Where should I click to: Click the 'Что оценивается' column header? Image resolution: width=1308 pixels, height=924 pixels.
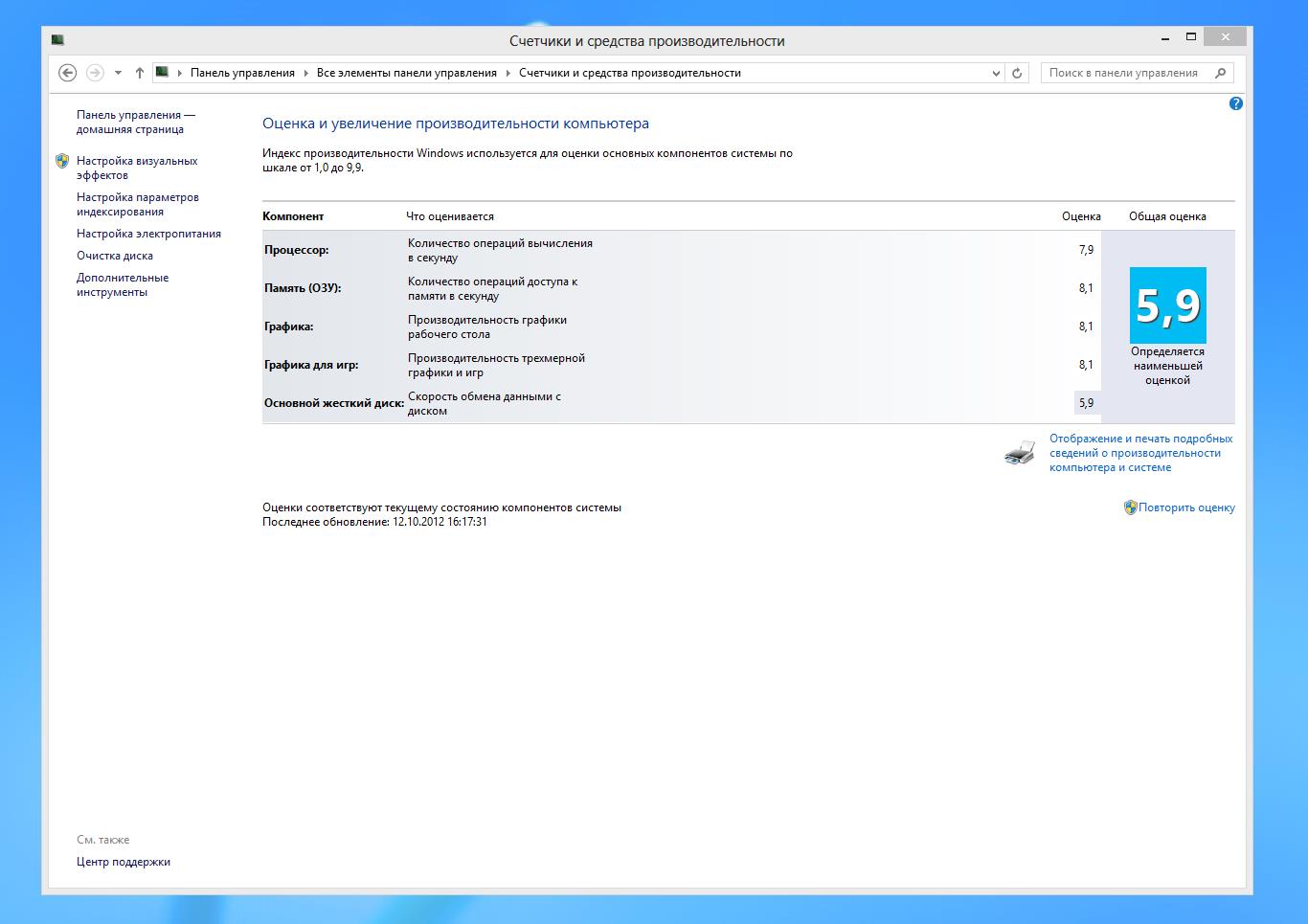click(x=450, y=216)
